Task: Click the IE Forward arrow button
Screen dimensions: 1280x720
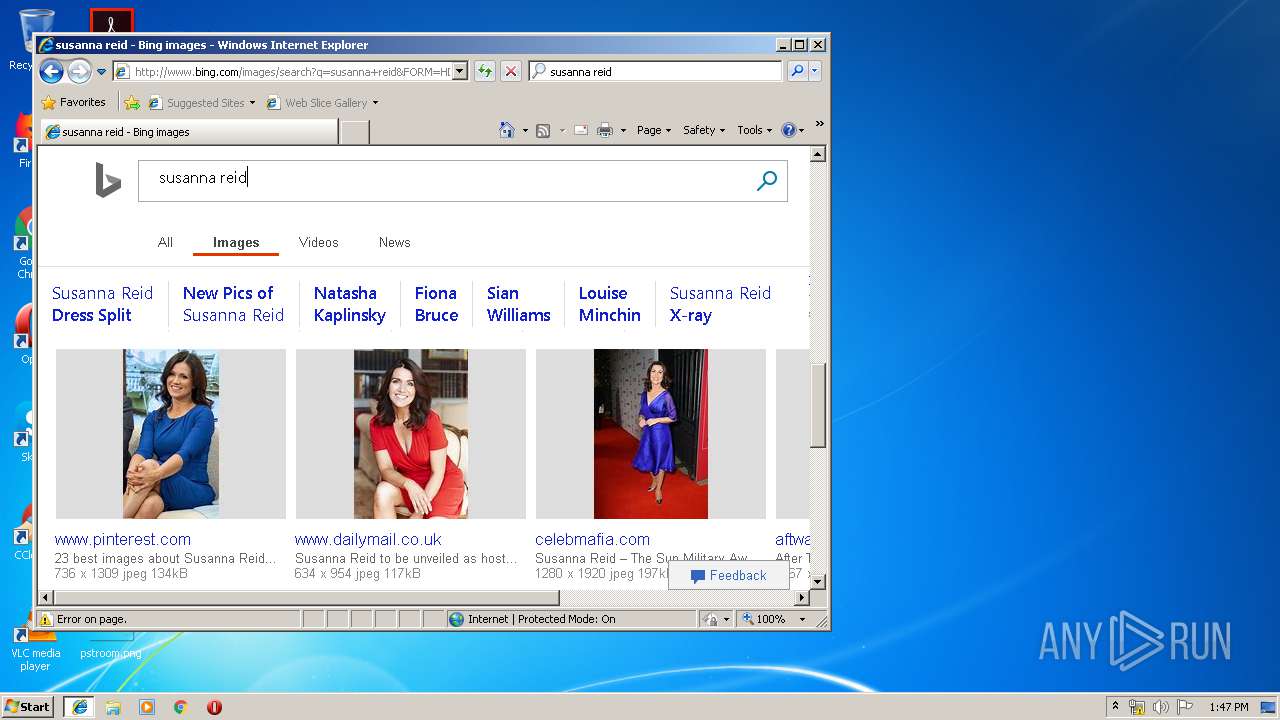Action: [x=79, y=71]
